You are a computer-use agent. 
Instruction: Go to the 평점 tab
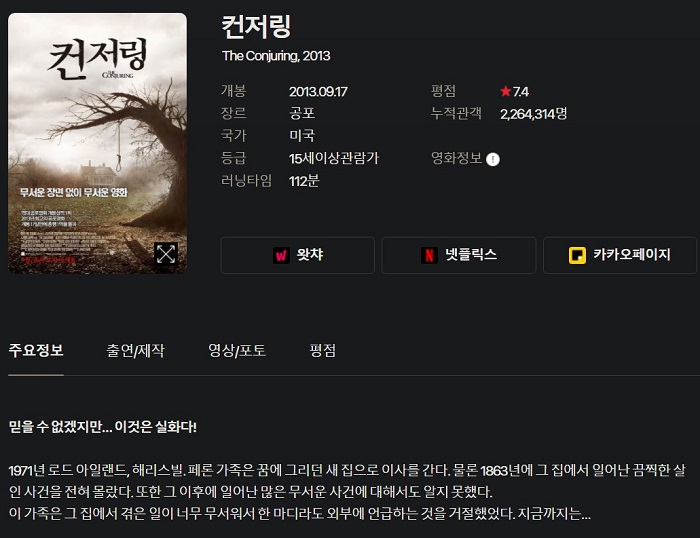tap(323, 350)
